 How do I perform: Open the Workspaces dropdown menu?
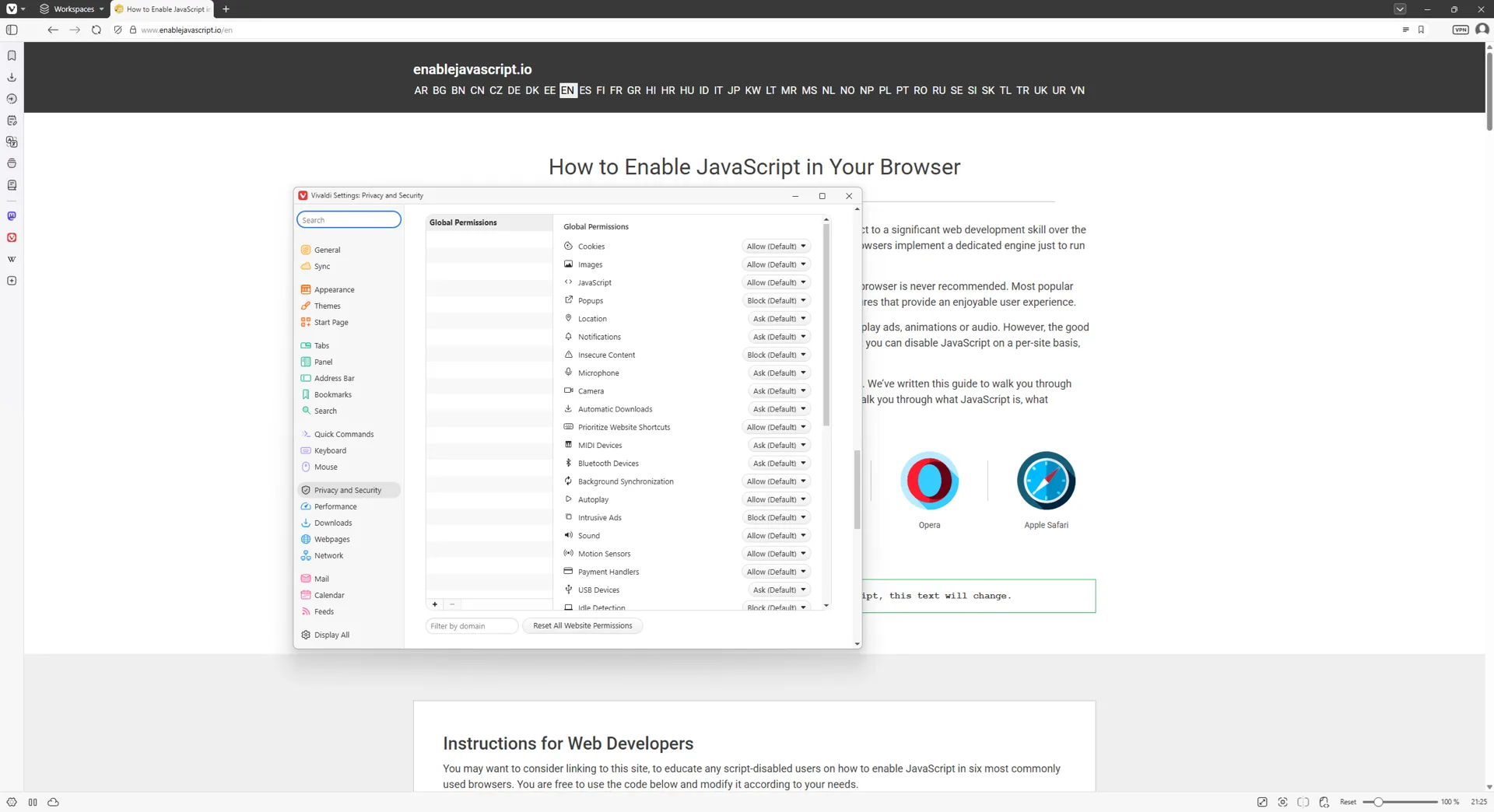tap(72, 9)
